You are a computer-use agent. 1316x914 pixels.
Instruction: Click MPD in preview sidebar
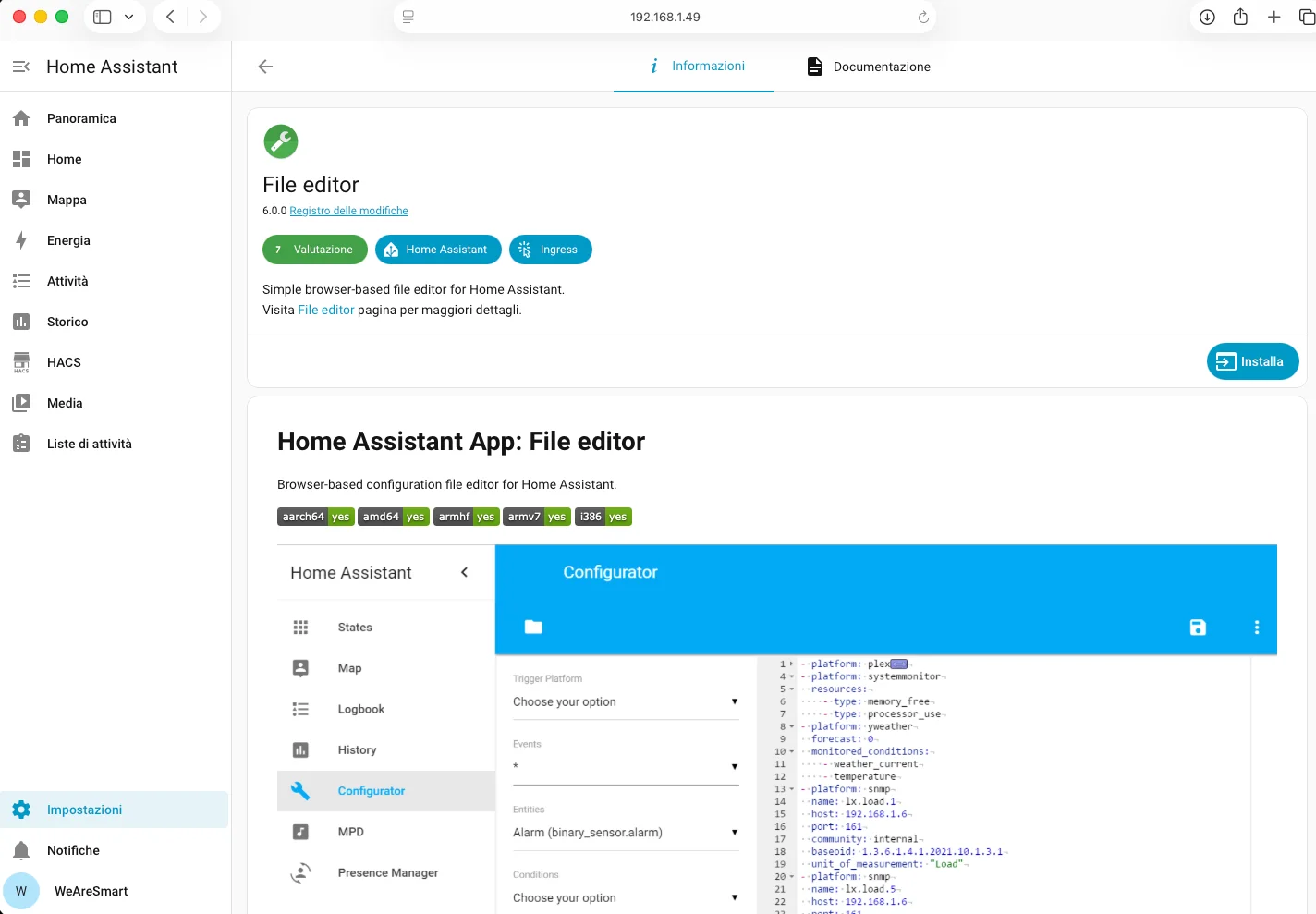coord(386,832)
